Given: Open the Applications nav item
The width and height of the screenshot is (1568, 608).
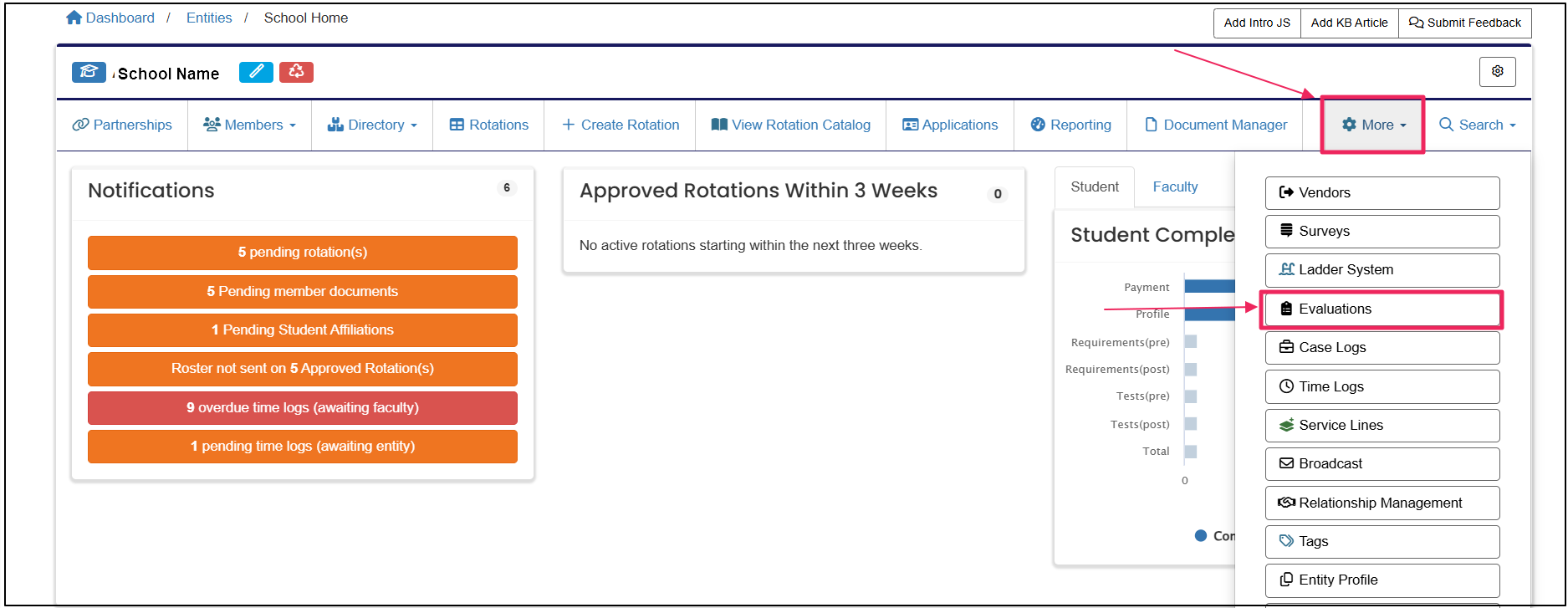Looking at the screenshot, I should (x=950, y=125).
